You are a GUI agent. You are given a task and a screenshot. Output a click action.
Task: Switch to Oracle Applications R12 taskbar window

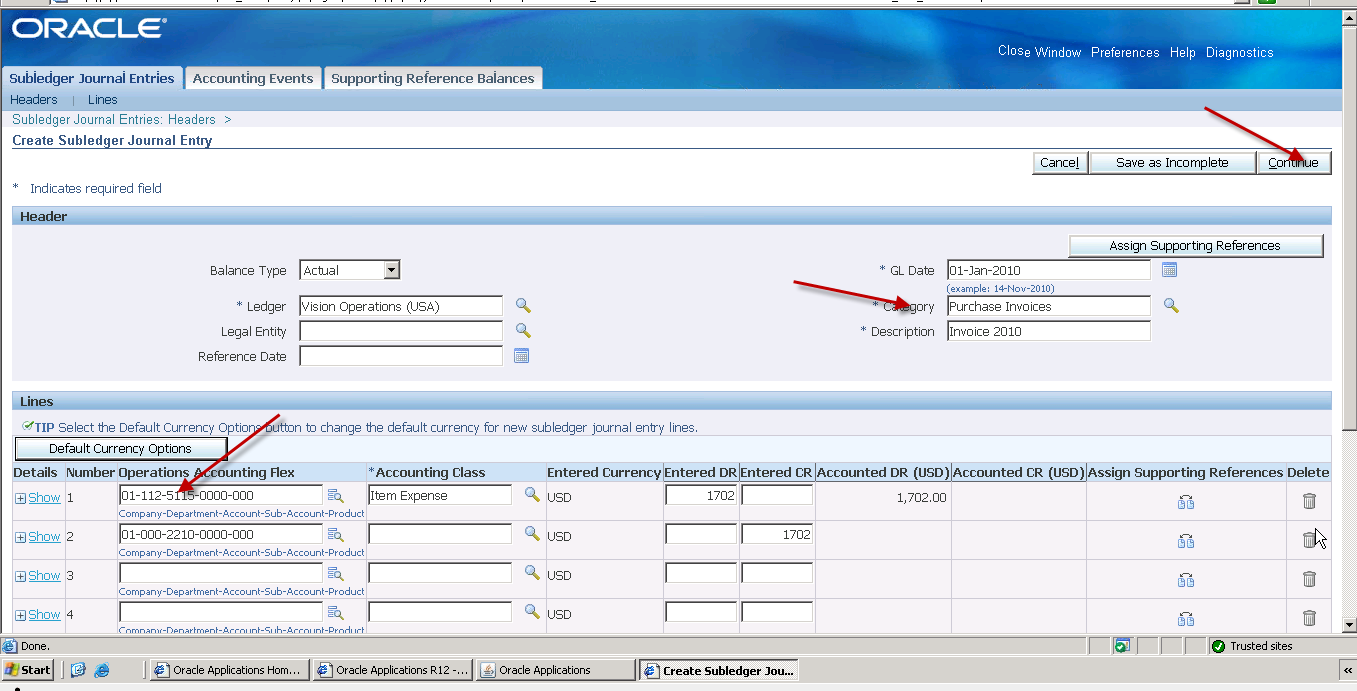[392, 670]
